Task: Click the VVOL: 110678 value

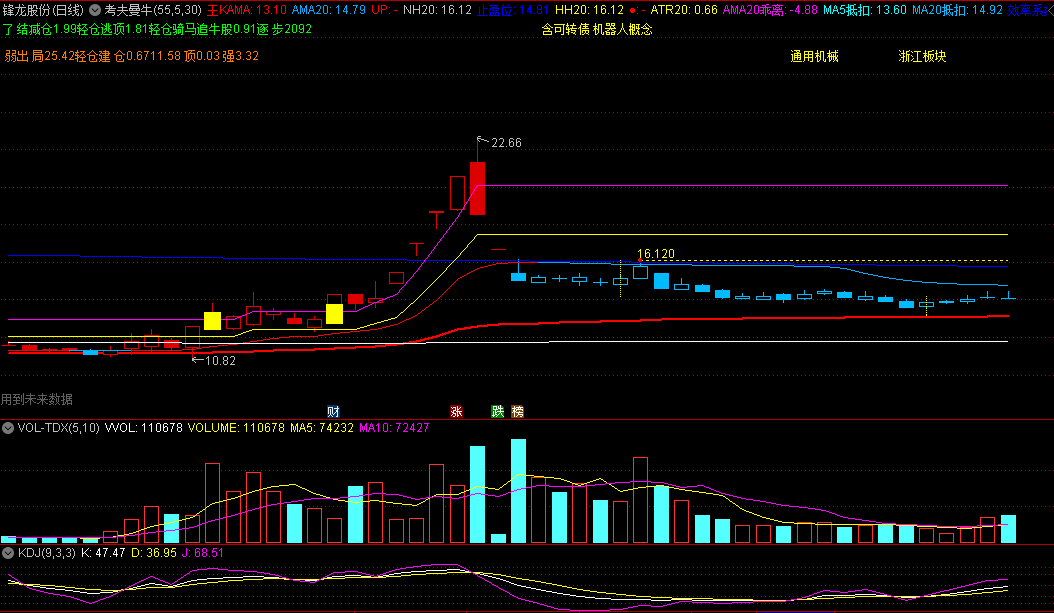Action: 144,428
